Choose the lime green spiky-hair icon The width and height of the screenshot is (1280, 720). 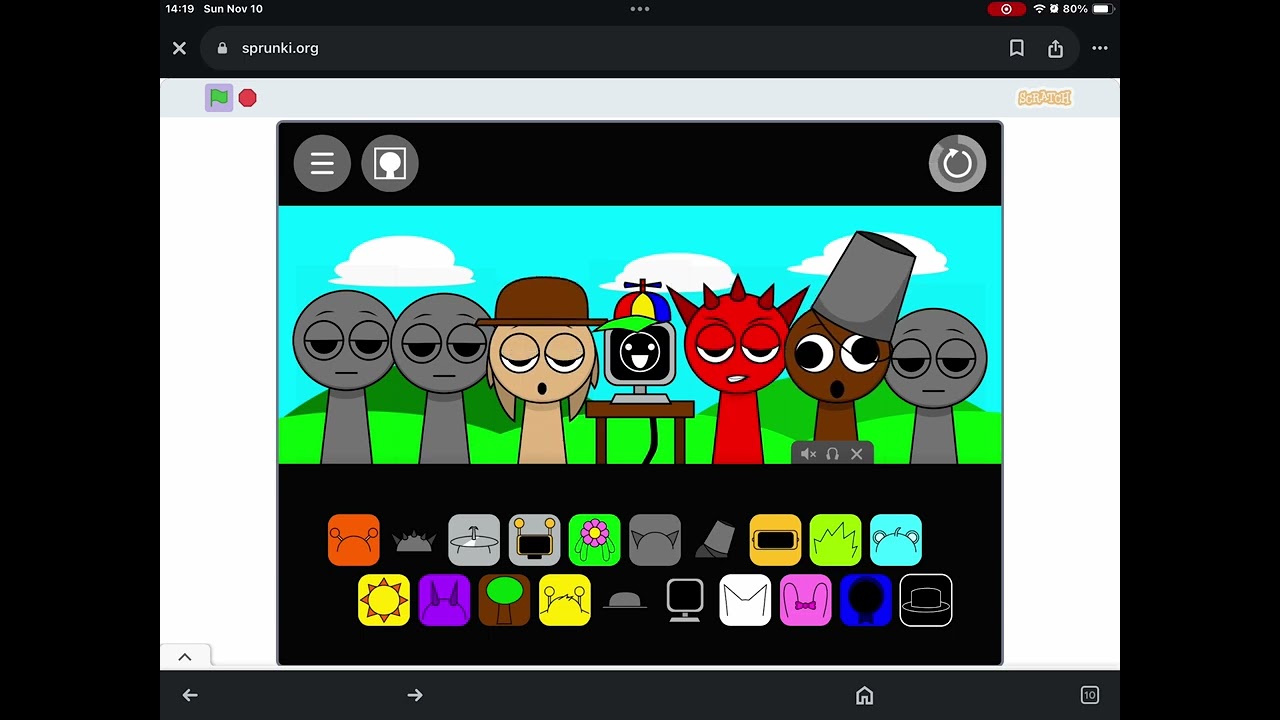point(835,540)
